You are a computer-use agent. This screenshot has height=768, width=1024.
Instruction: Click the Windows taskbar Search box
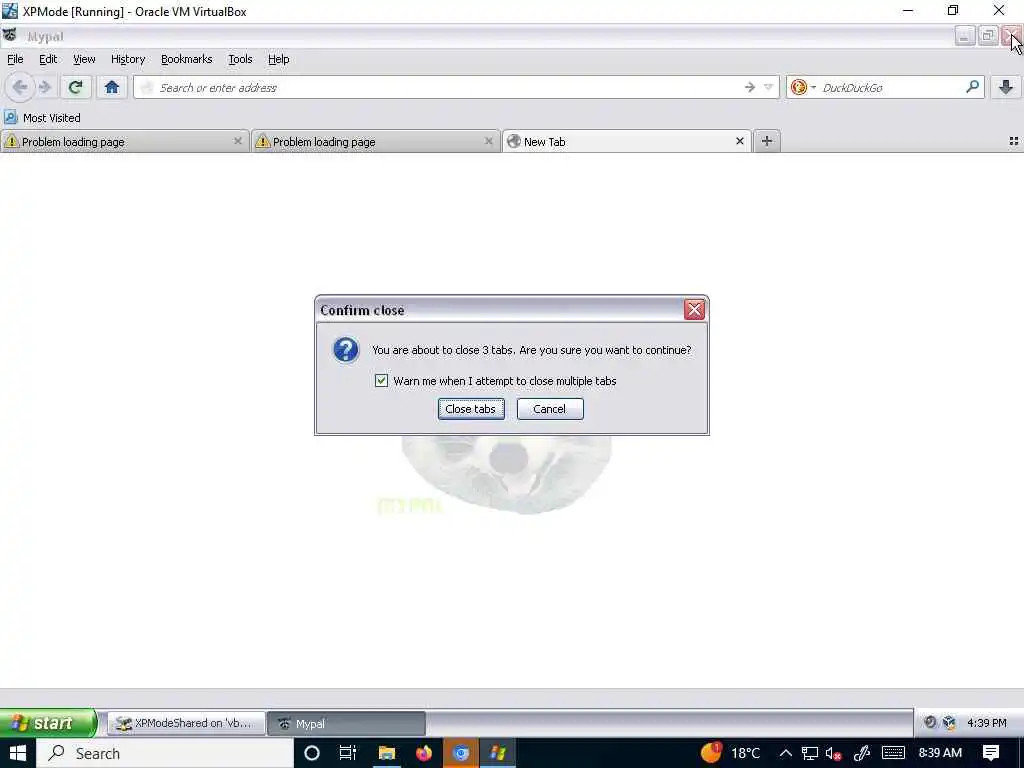click(165, 753)
